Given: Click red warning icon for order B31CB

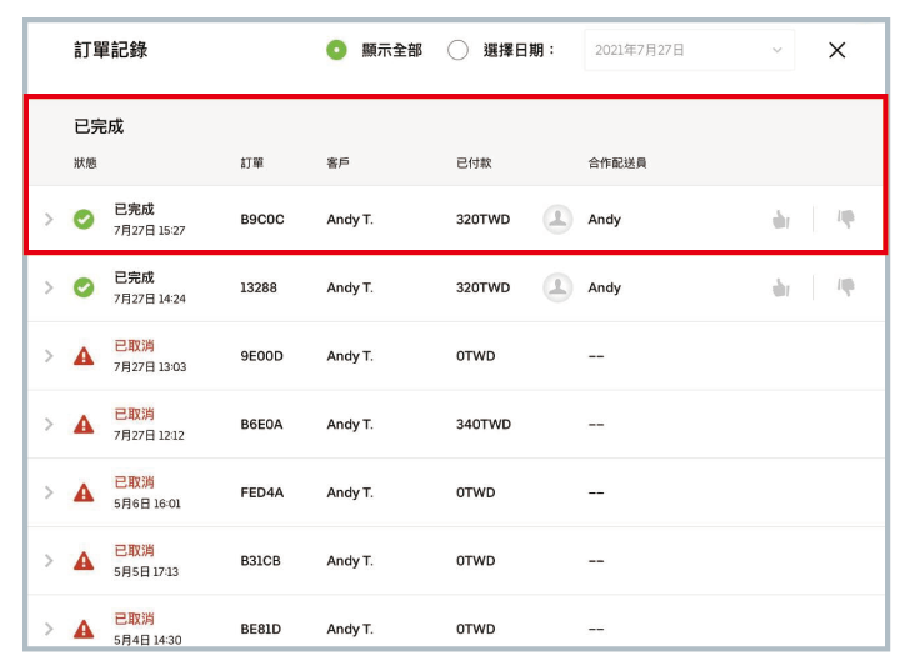Looking at the screenshot, I should [84, 560].
